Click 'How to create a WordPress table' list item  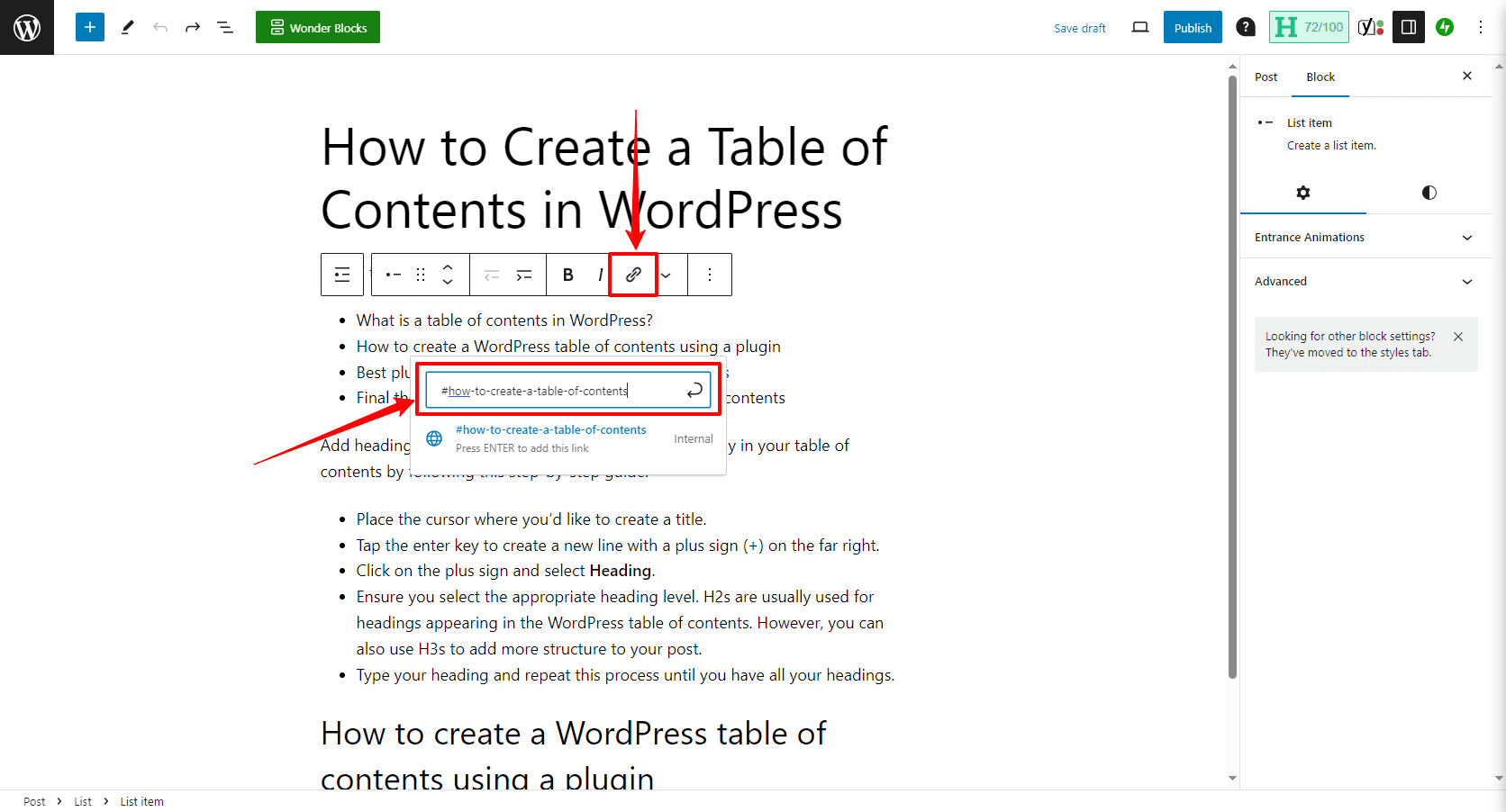point(568,347)
